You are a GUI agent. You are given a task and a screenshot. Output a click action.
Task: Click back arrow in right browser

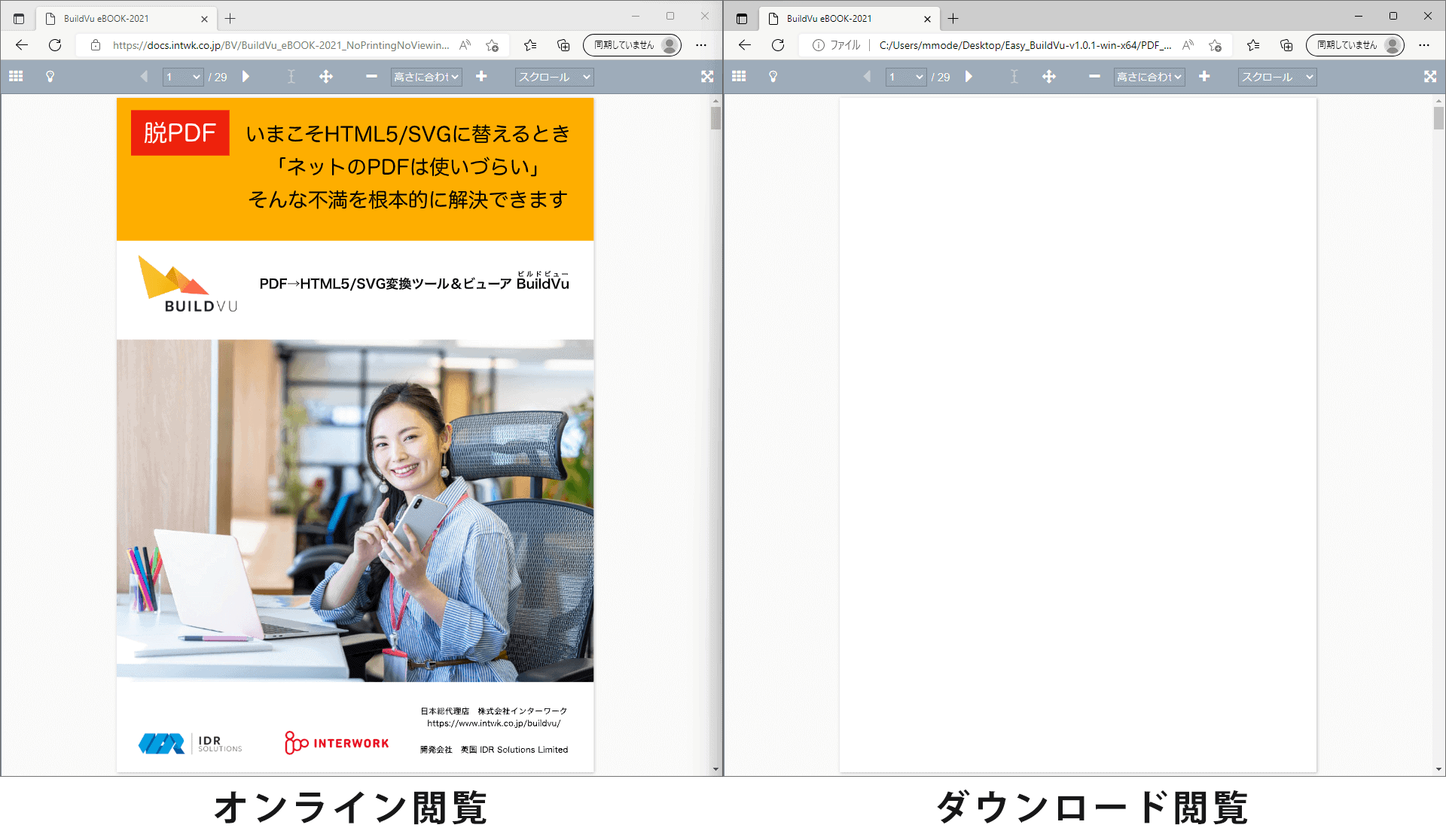[x=745, y=45]
